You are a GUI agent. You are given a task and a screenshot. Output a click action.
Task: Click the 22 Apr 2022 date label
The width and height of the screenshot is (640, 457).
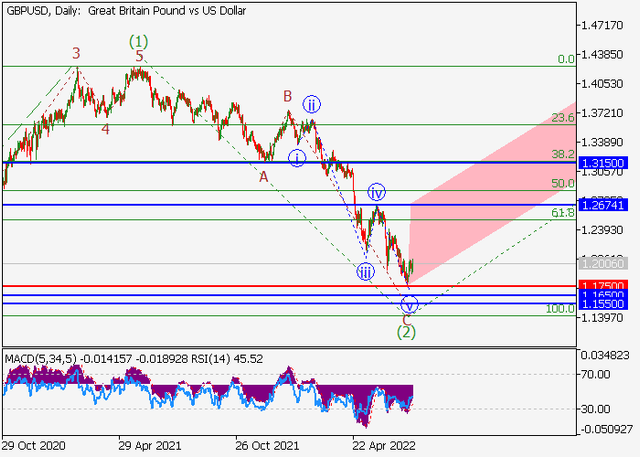coord(384,446)
